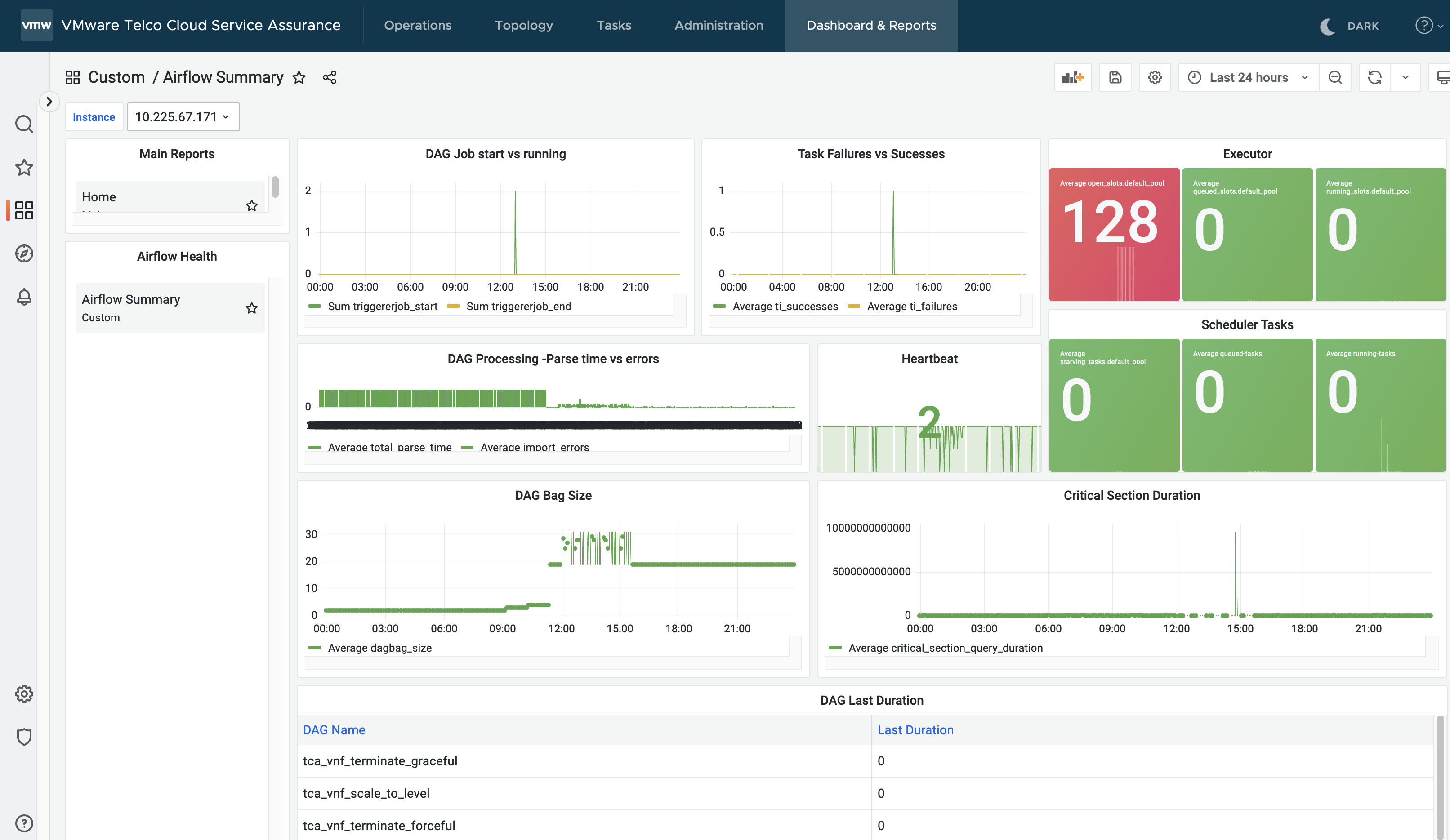Open the configuration gear in sidebar

tap(23, 694)
